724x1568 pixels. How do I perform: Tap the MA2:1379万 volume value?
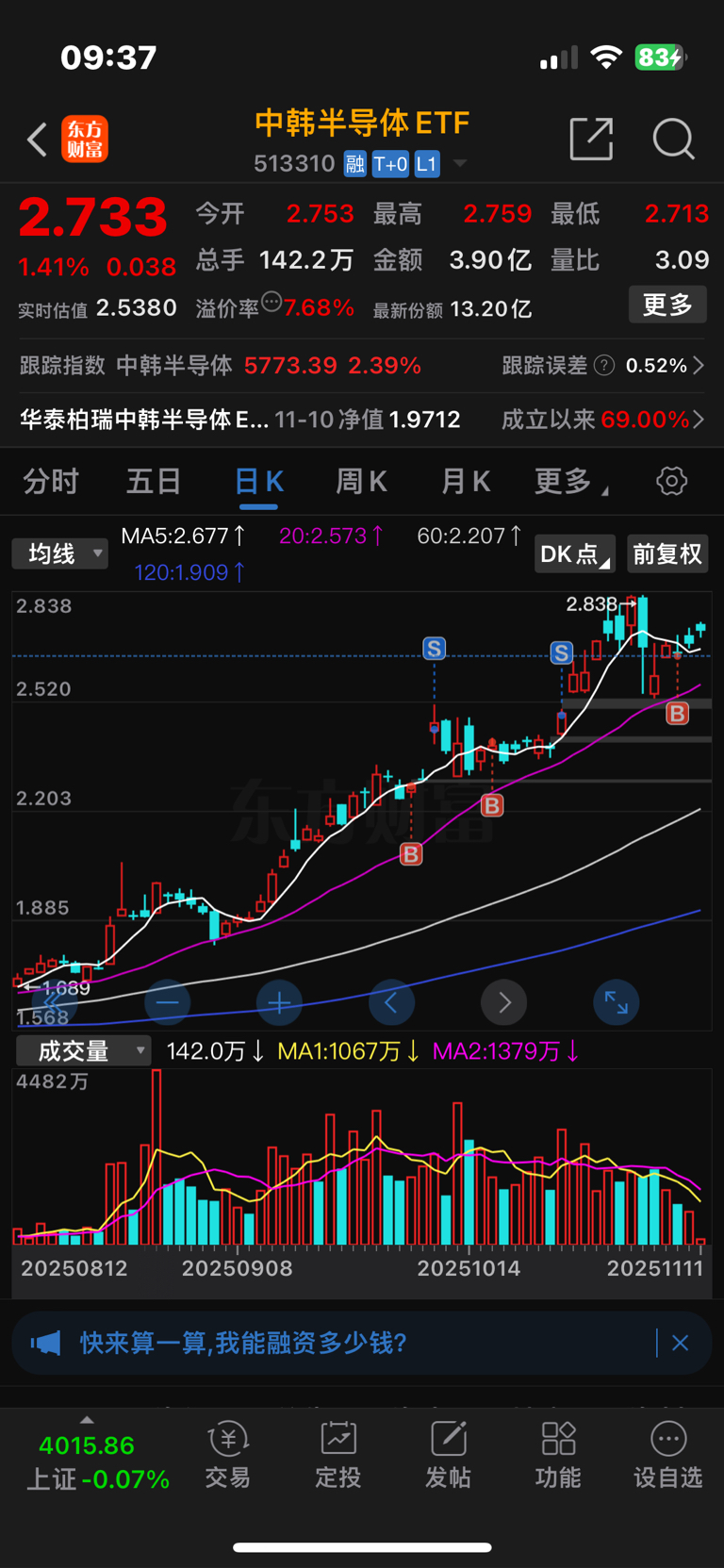tap(505, 1051)
